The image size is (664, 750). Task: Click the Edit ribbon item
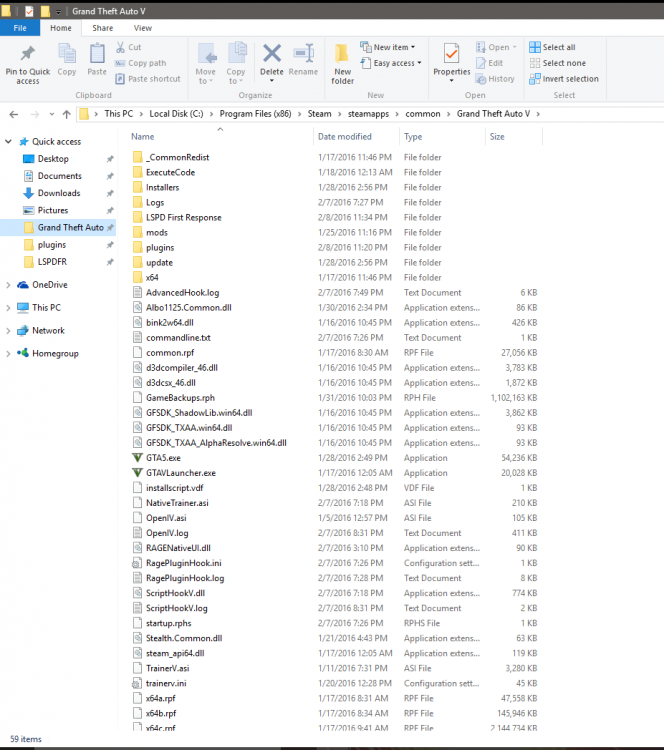tap(489, 63)
